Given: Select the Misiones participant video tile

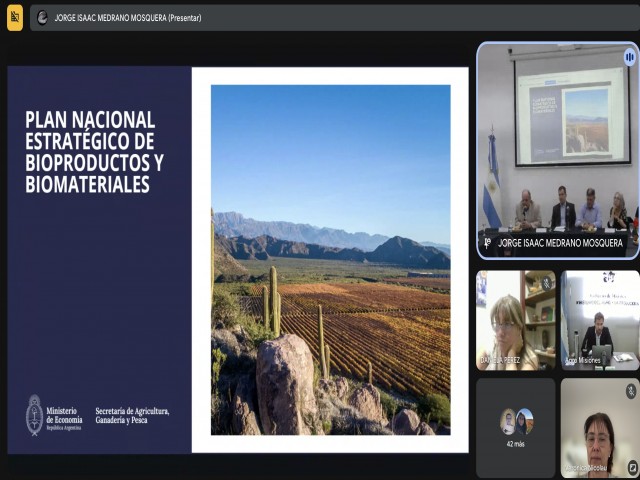Looking at the screenshot, I should point(599,320).
